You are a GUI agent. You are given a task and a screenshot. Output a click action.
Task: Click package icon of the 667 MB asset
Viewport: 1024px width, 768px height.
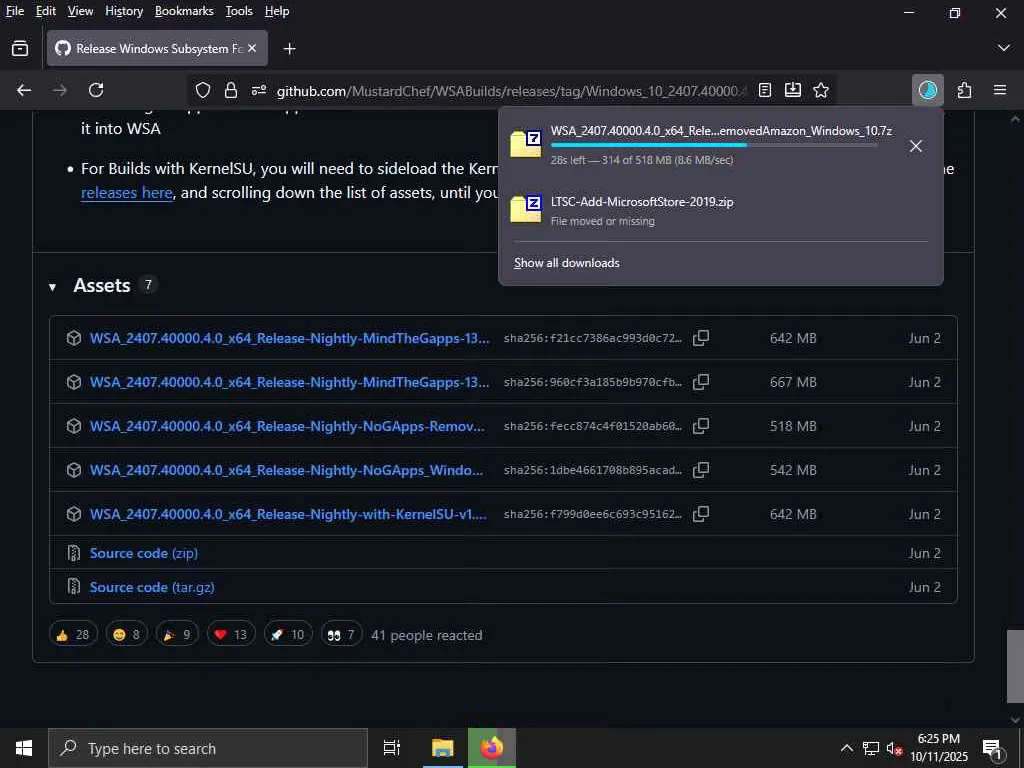[74, 382]
